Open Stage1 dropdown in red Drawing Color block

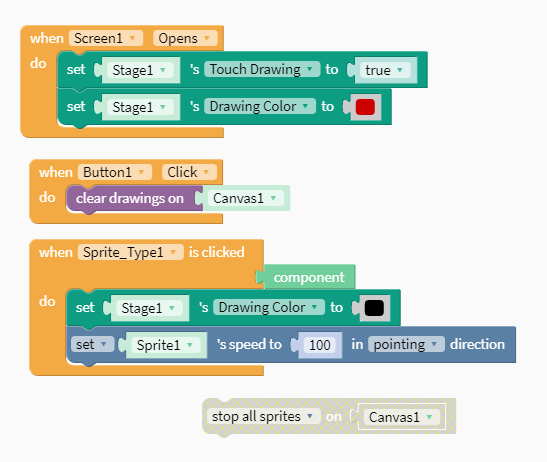(140, 107)
